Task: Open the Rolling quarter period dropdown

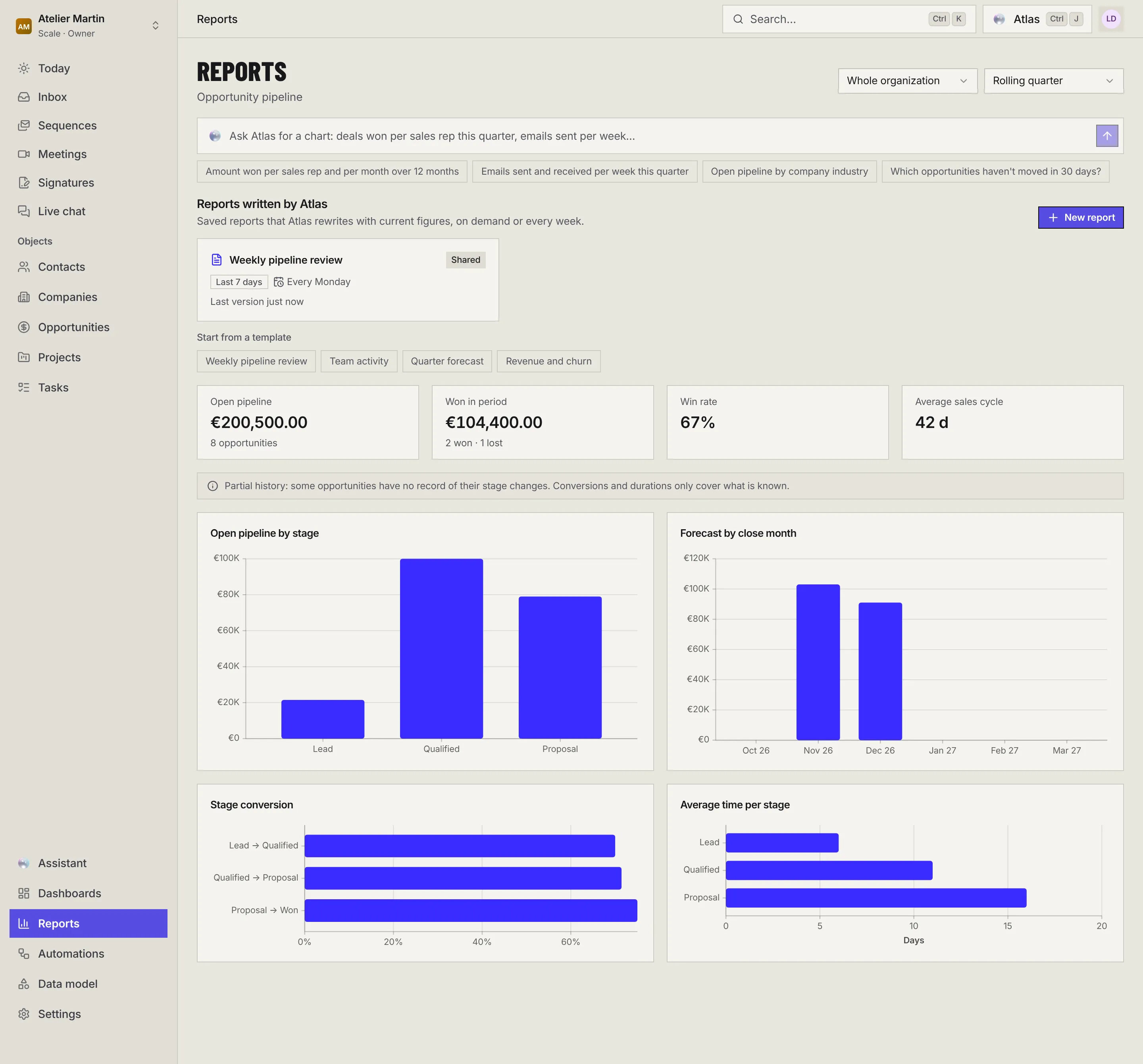Action: point(1053,81)
